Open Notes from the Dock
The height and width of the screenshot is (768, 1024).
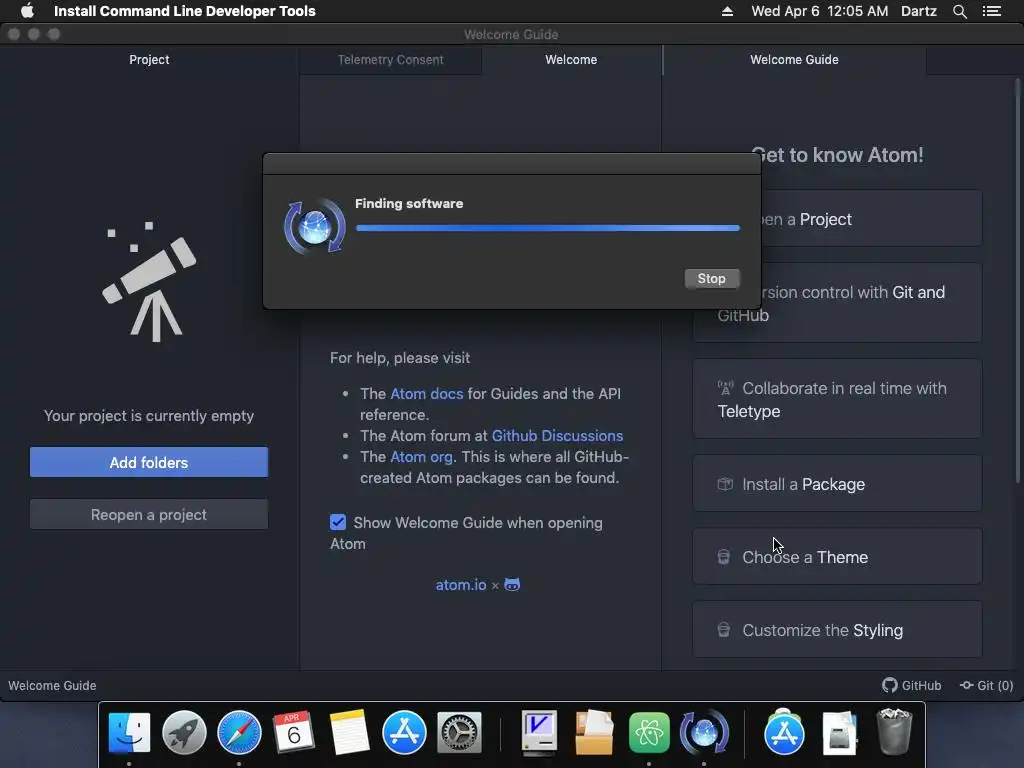coord(349,732)
